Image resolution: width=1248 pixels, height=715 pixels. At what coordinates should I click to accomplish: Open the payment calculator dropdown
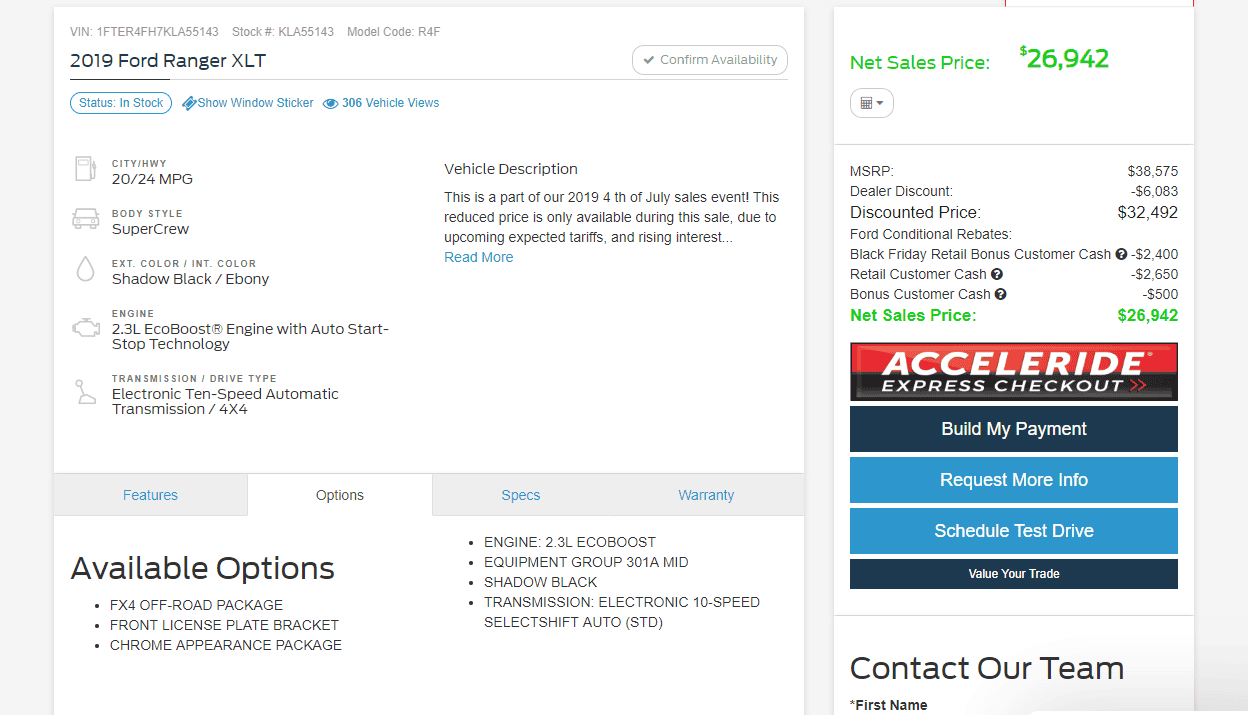point(872,103)
